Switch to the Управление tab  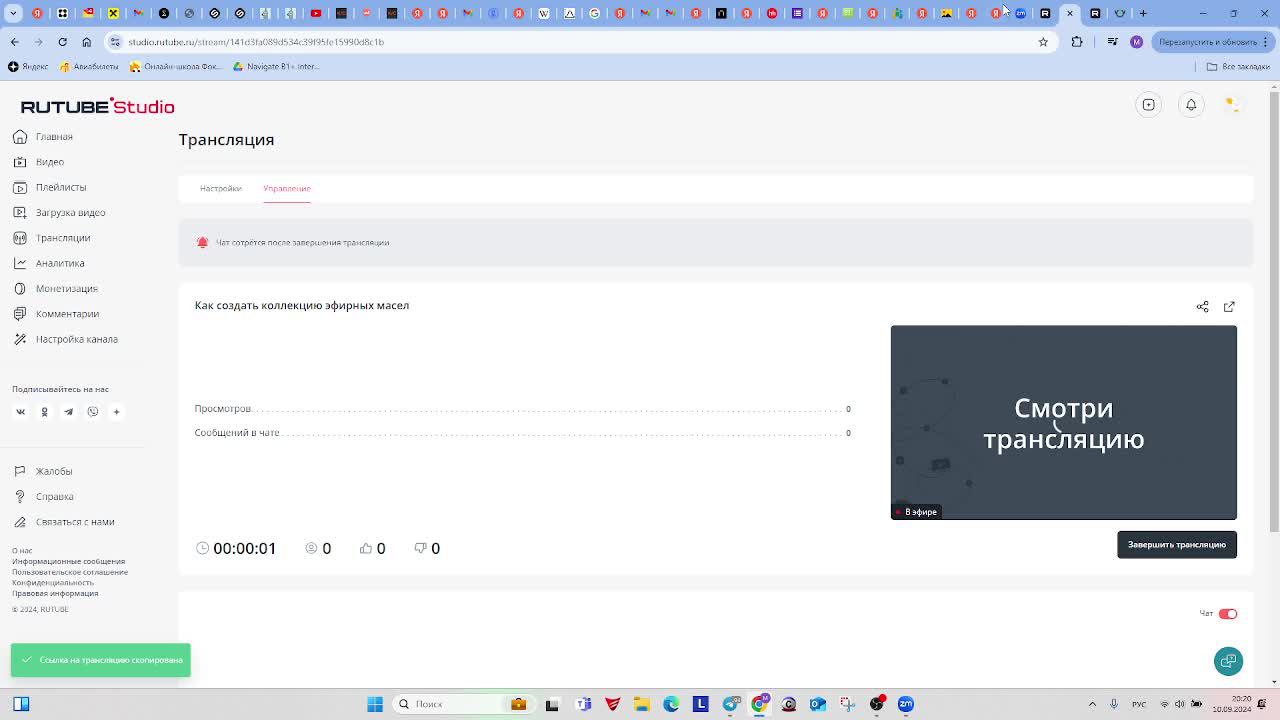pyautogui.click(x=287, y=188)
